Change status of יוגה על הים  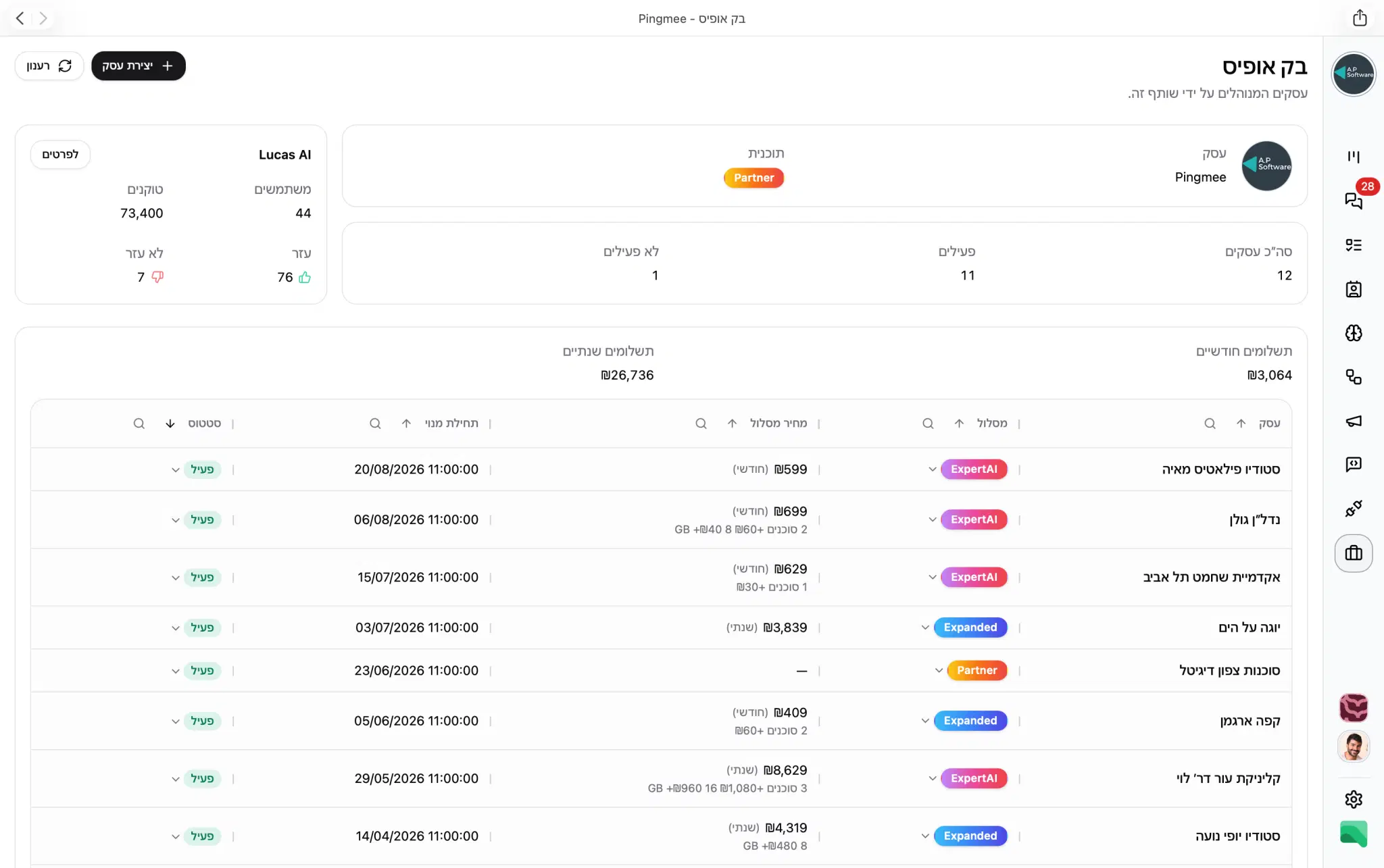195,628
